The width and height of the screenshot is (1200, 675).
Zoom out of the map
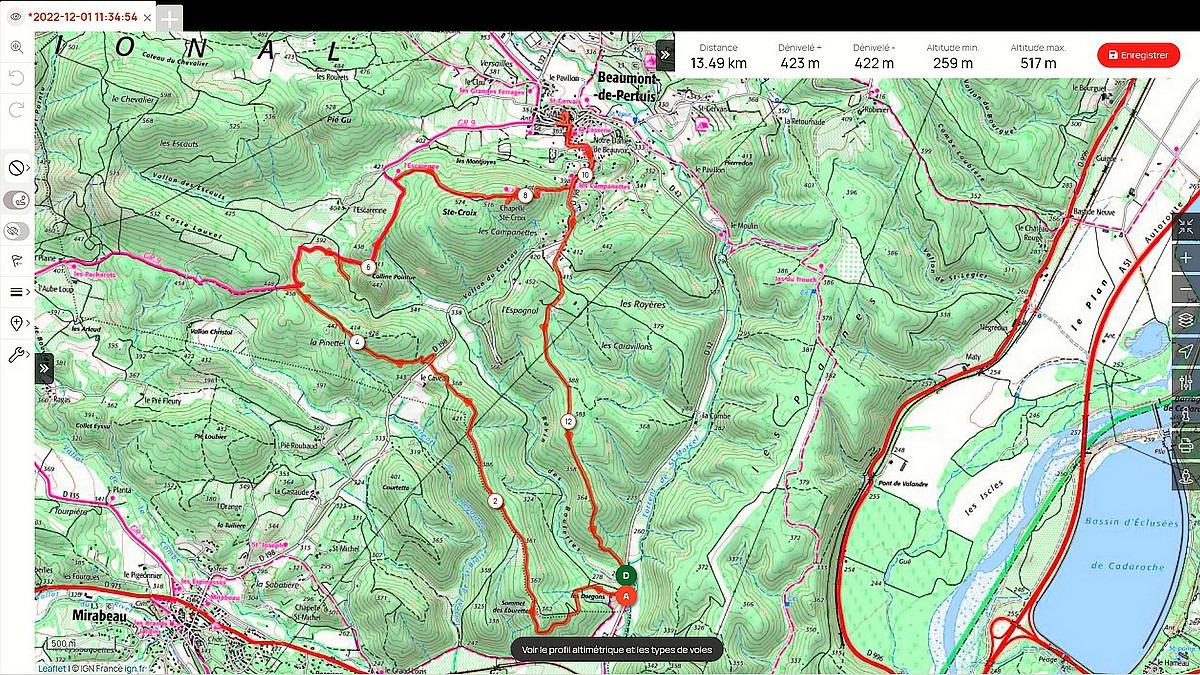pyautogui.click(x=1186, y=288)
